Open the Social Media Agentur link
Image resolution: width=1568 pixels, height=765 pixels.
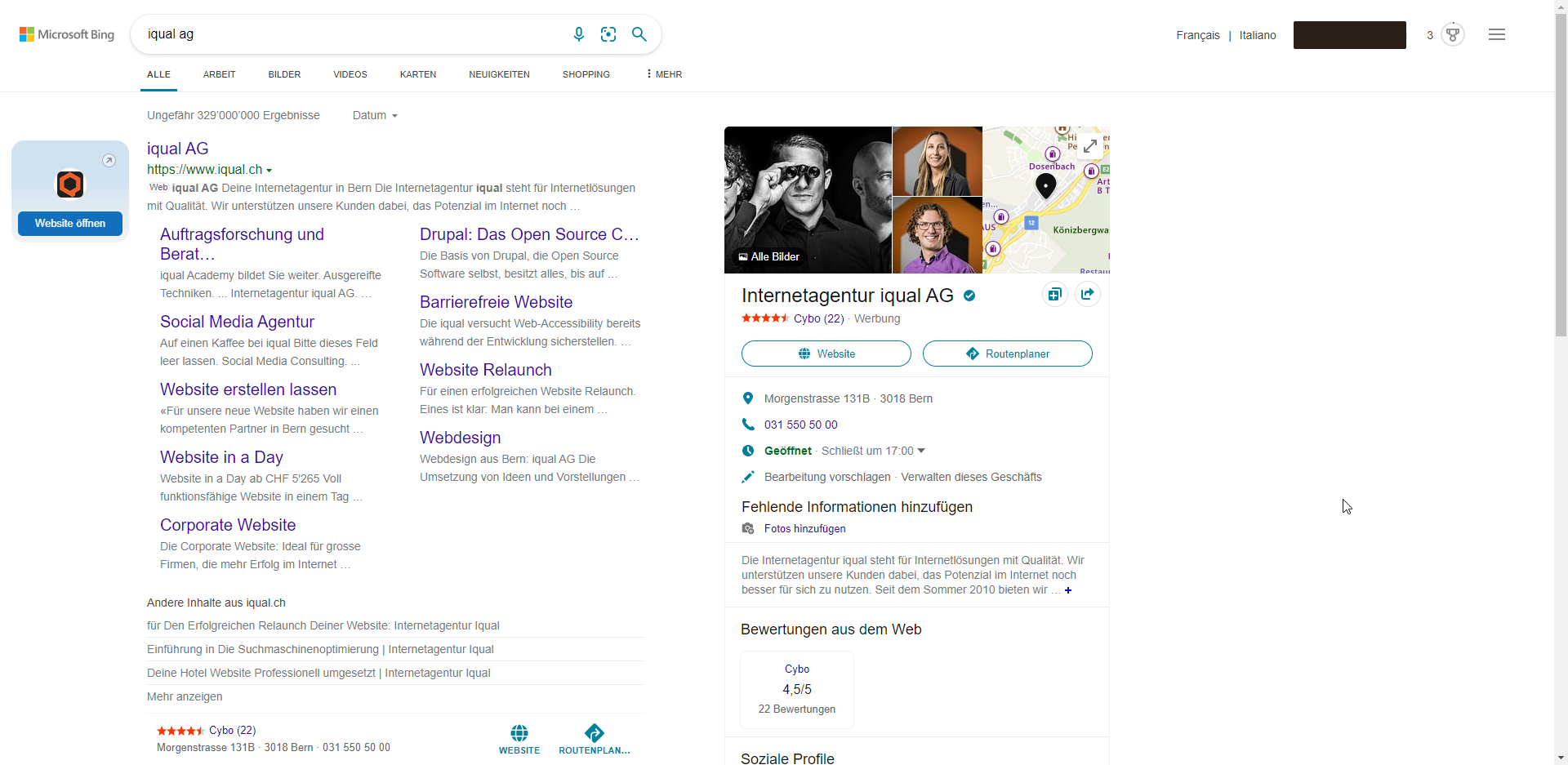click(237, 322)
